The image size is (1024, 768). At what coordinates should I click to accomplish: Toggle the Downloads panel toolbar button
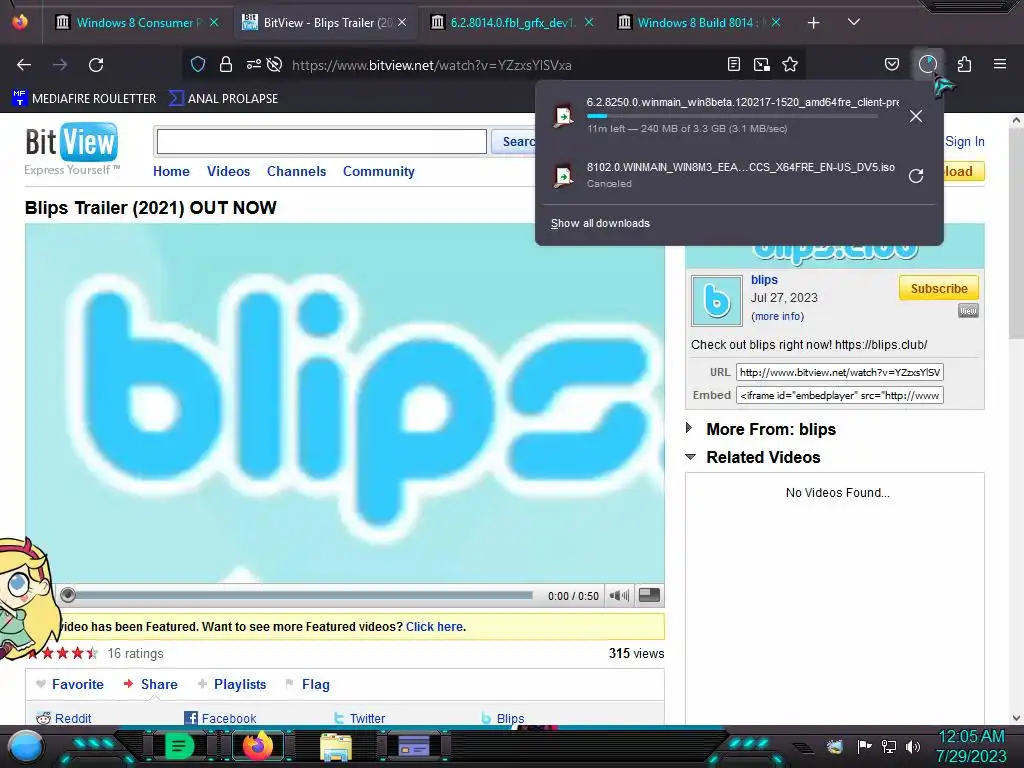(x=927, y=65)
